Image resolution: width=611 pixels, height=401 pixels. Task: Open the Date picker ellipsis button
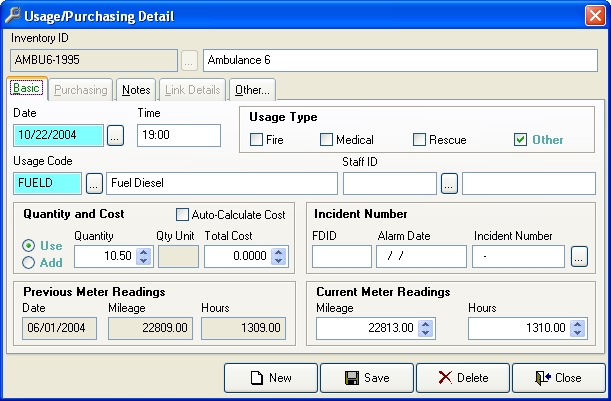click(115, 136)
